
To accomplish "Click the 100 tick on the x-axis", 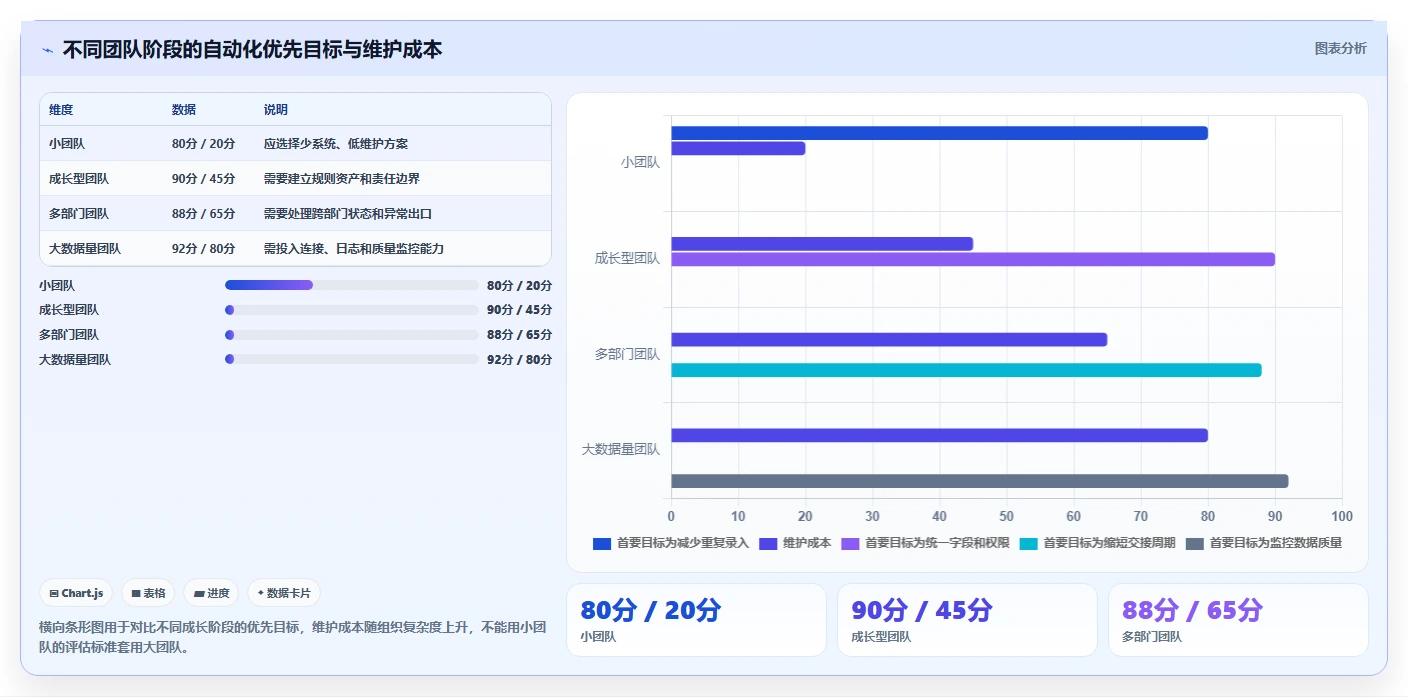I will point(1342,516).
